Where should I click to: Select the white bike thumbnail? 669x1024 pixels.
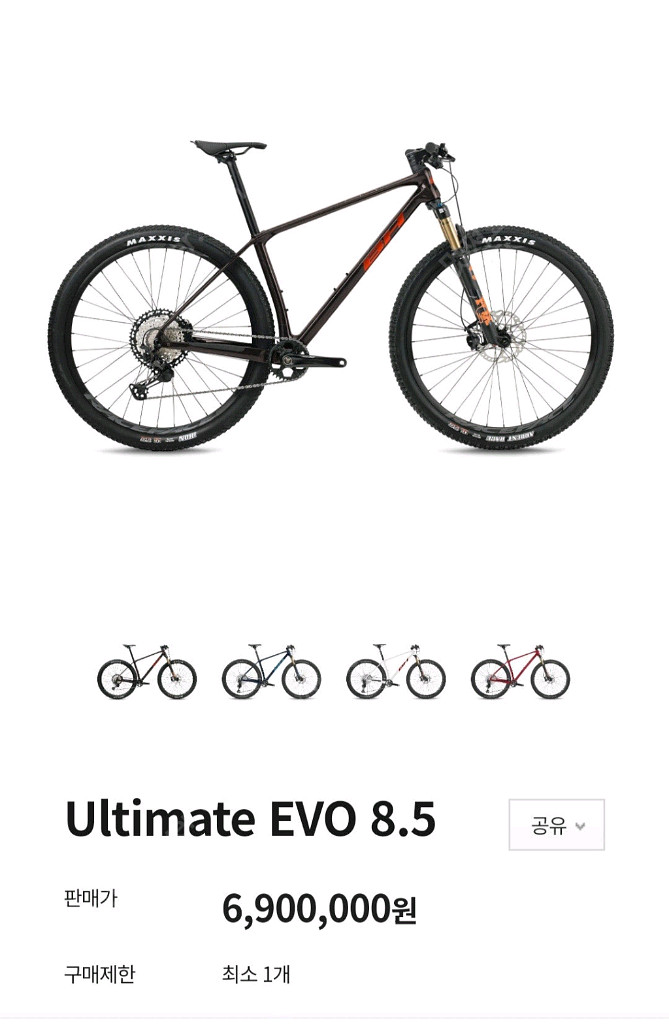[396, 671]
